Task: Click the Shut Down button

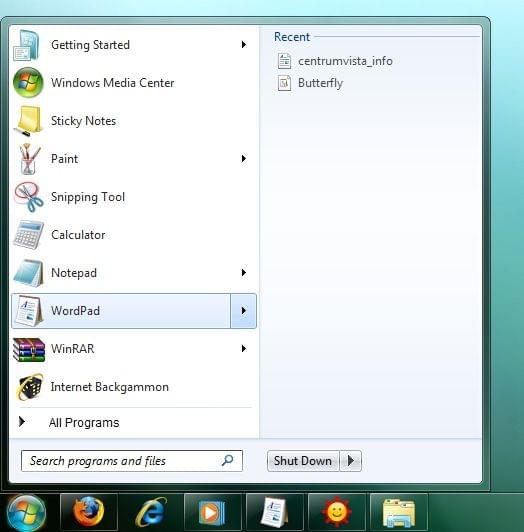Action: (x=303, y=461)
